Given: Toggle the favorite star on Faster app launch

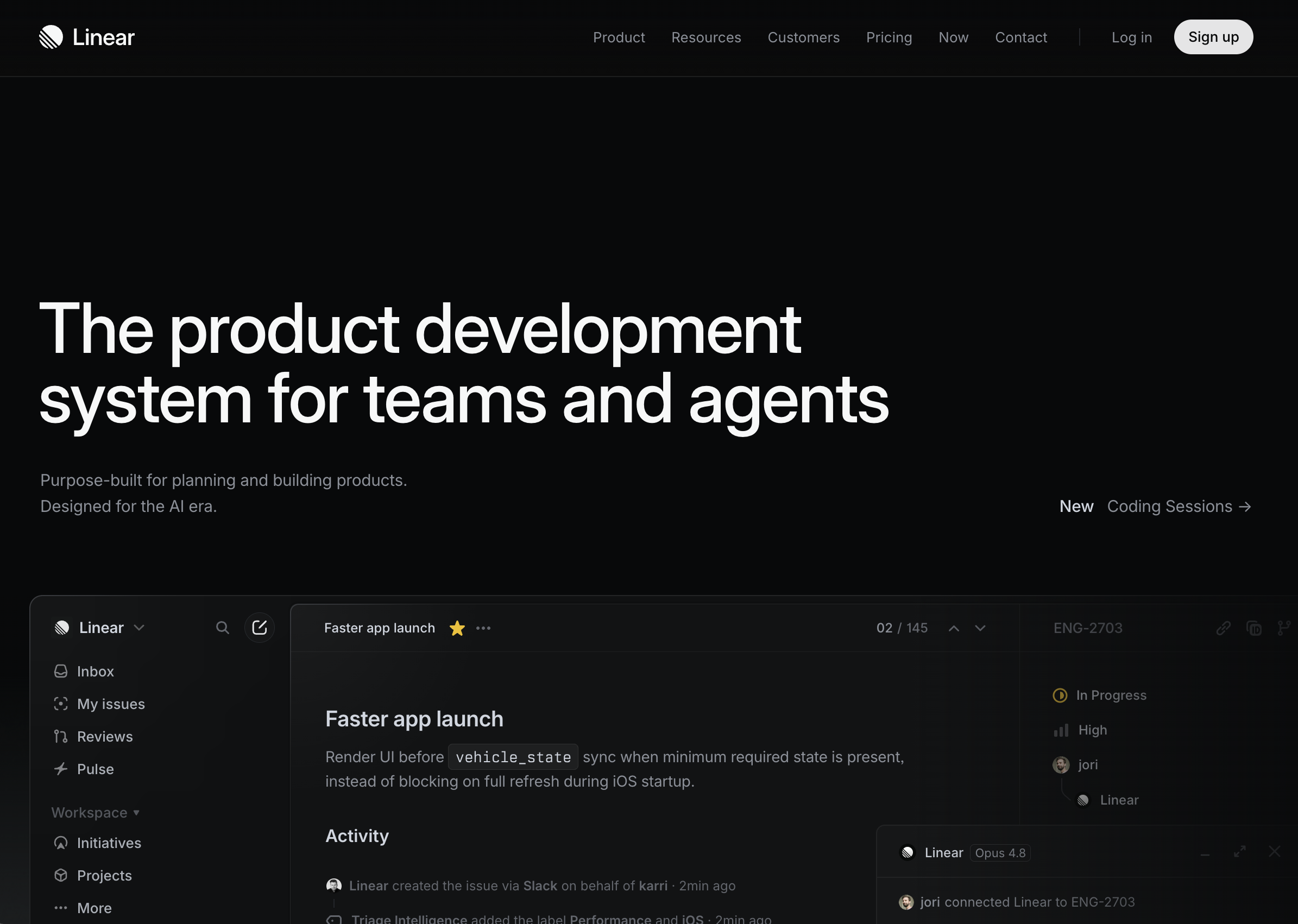Looking at the screenshot, I should coord(457,628).
